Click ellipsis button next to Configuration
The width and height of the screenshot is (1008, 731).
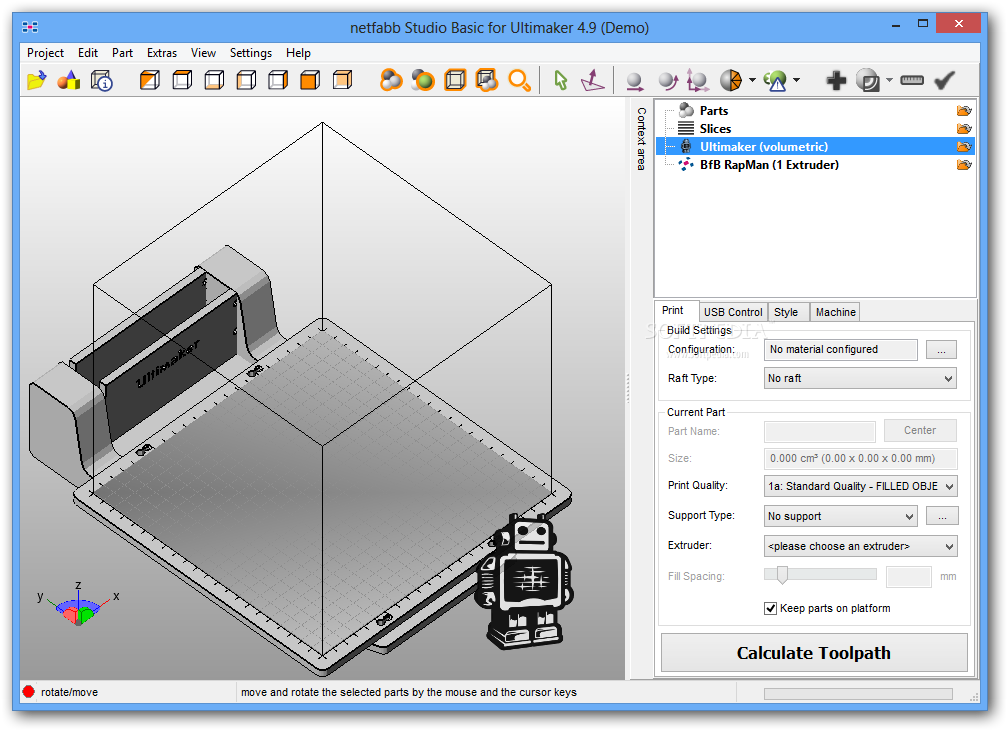(x=941, y=349)
